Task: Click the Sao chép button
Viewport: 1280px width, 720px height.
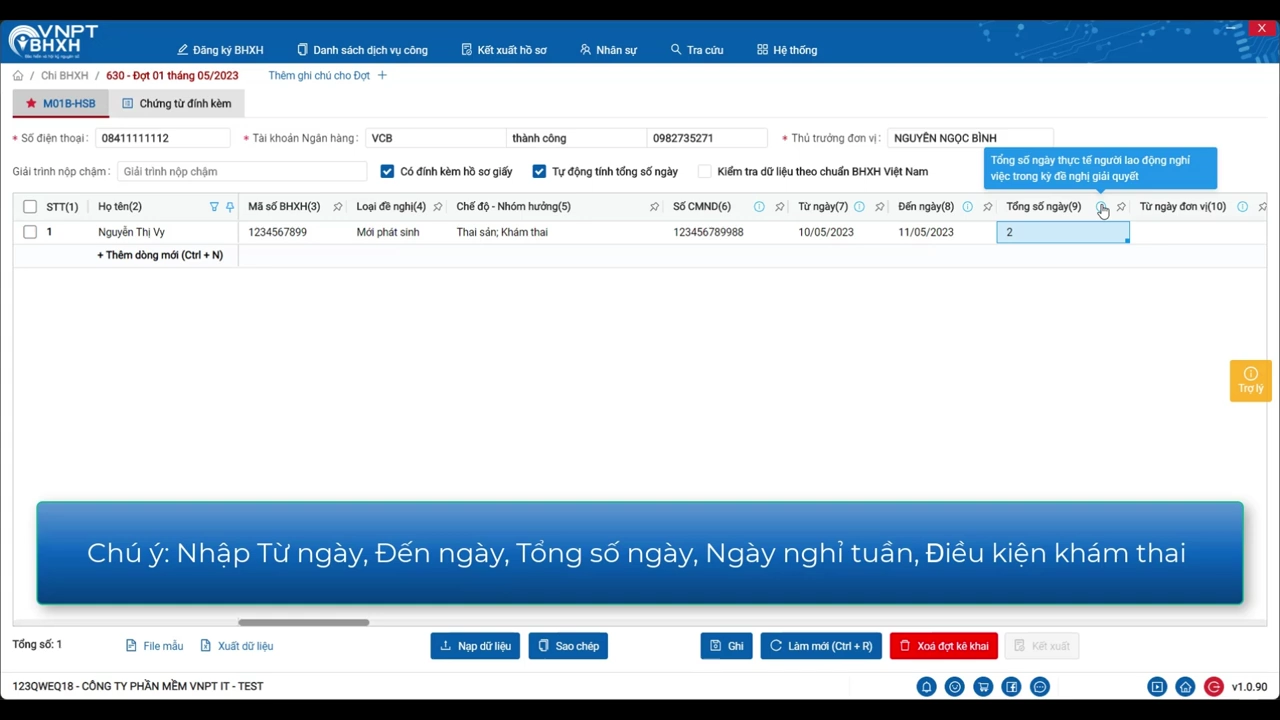Action: click(568, 646)
